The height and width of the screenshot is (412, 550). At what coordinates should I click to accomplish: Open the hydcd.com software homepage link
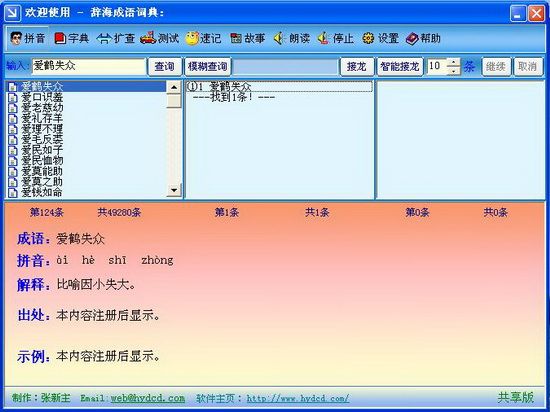click(298, 398)
